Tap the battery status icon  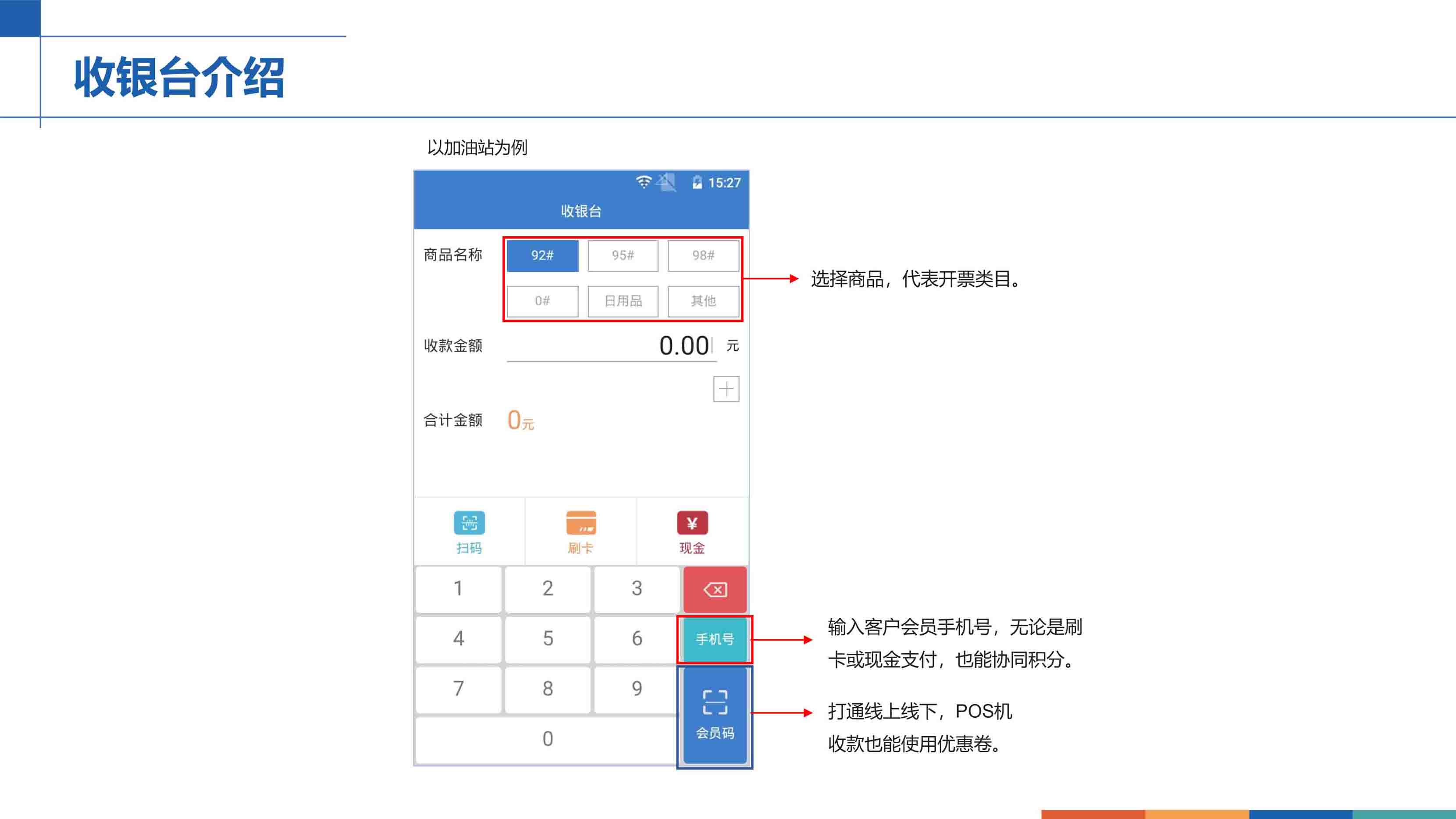[x=697, y=182]
